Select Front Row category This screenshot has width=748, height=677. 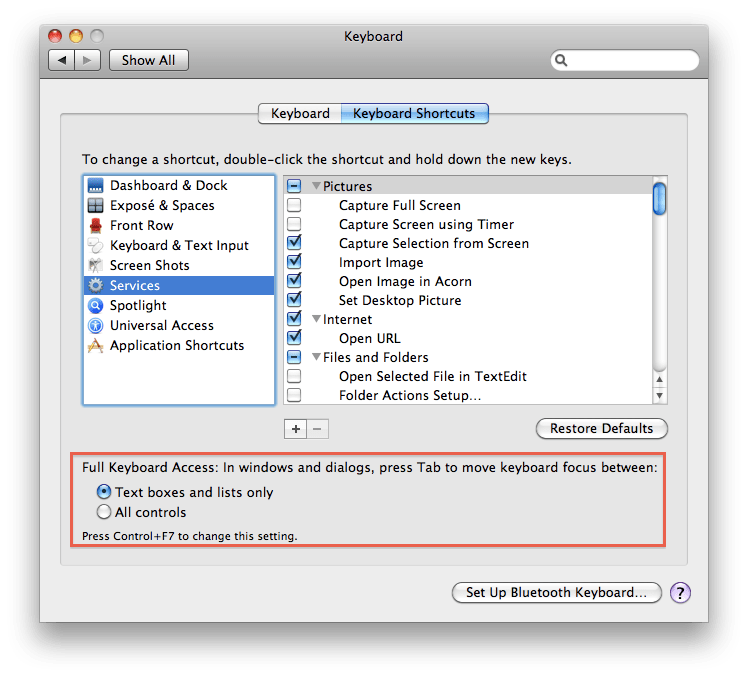coord(179,226)
